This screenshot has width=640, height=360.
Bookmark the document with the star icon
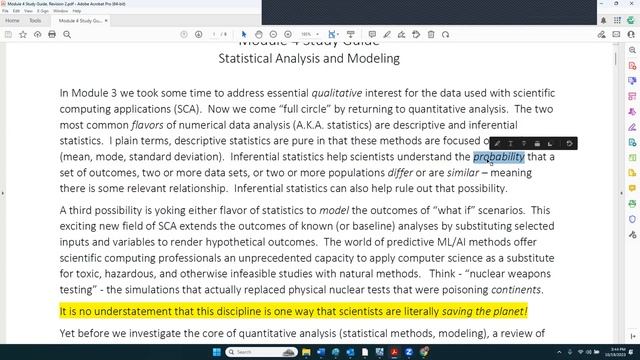click(x=23, y=35)
